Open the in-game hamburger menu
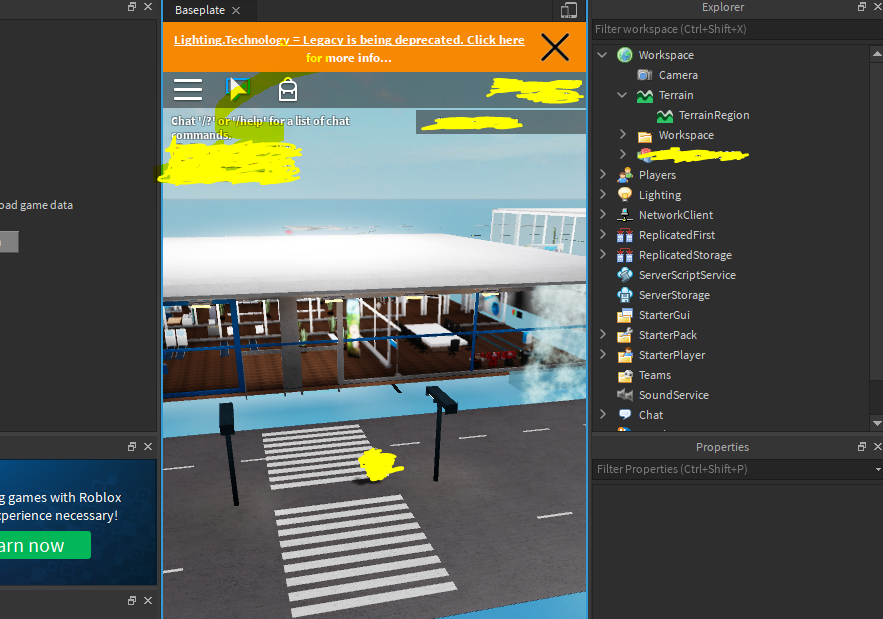This screenshot has width=883, height=619. pyautogui.click(x=188, y=90)
